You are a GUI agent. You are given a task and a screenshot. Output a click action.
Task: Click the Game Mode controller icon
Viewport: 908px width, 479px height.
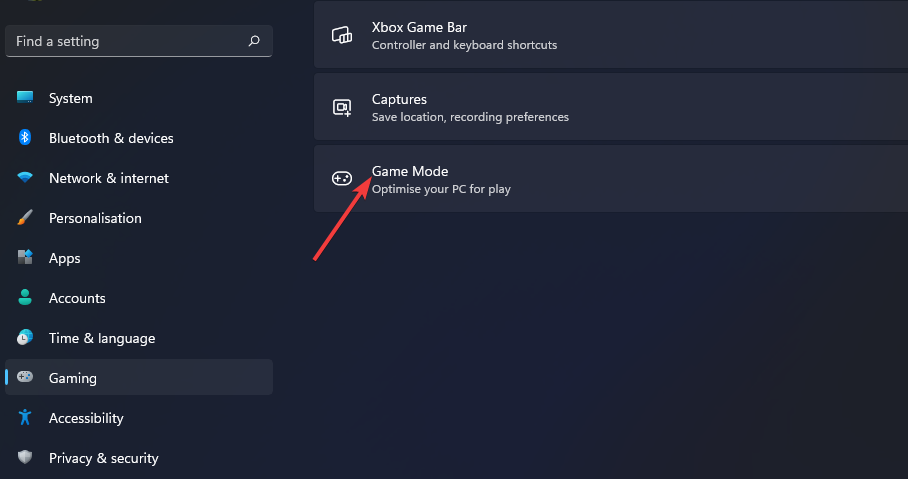click(x=342, y=179)
